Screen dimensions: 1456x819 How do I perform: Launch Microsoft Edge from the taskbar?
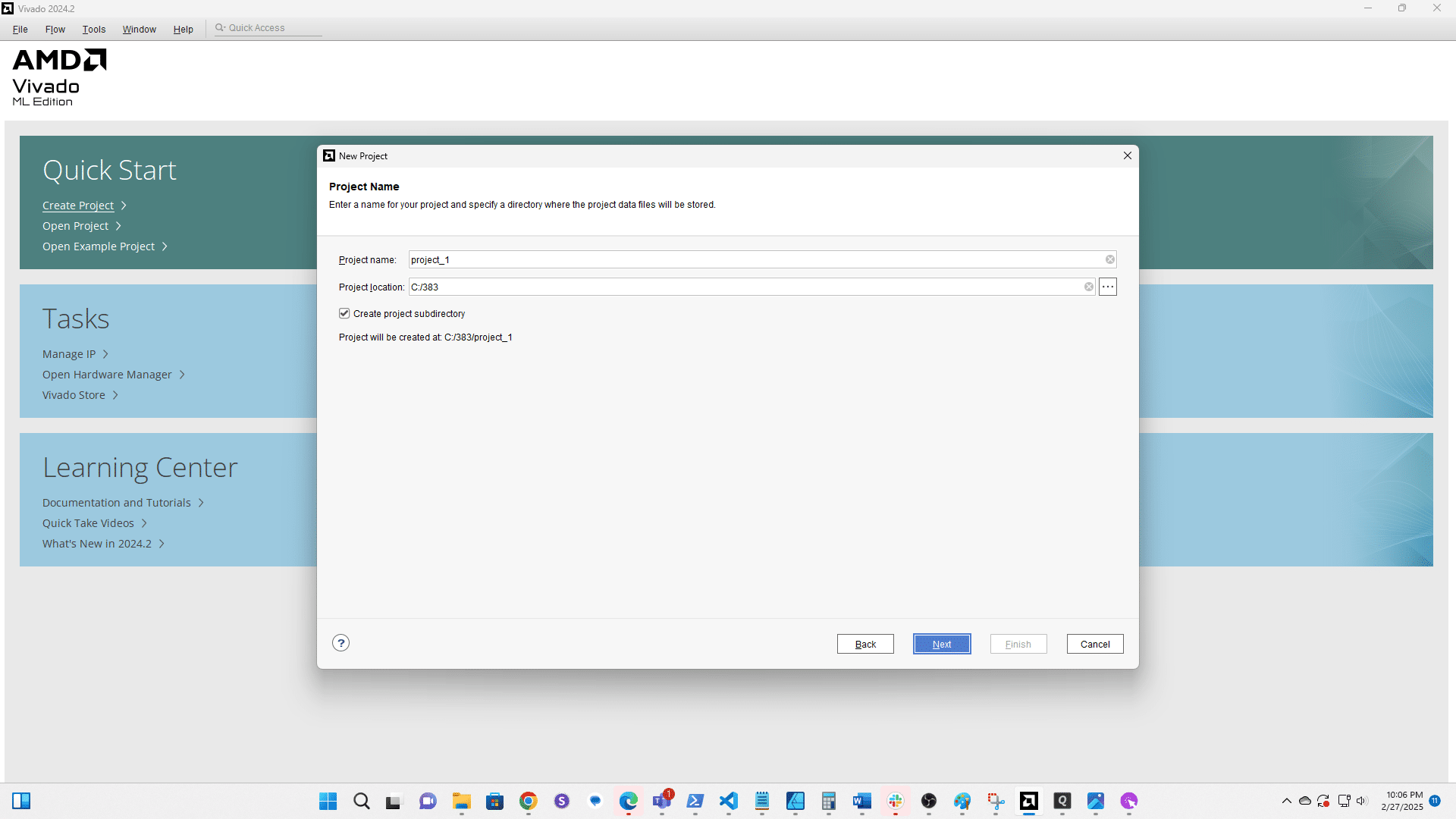[629, 802]
